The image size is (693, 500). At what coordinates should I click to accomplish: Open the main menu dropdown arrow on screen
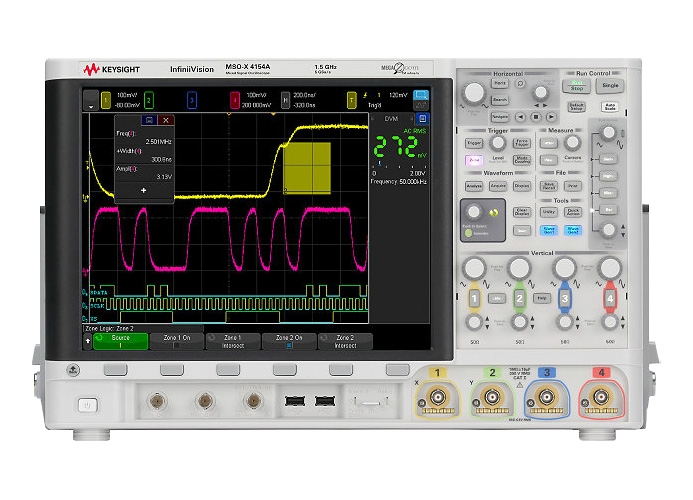pyautogui.click(x=91, y=100)
